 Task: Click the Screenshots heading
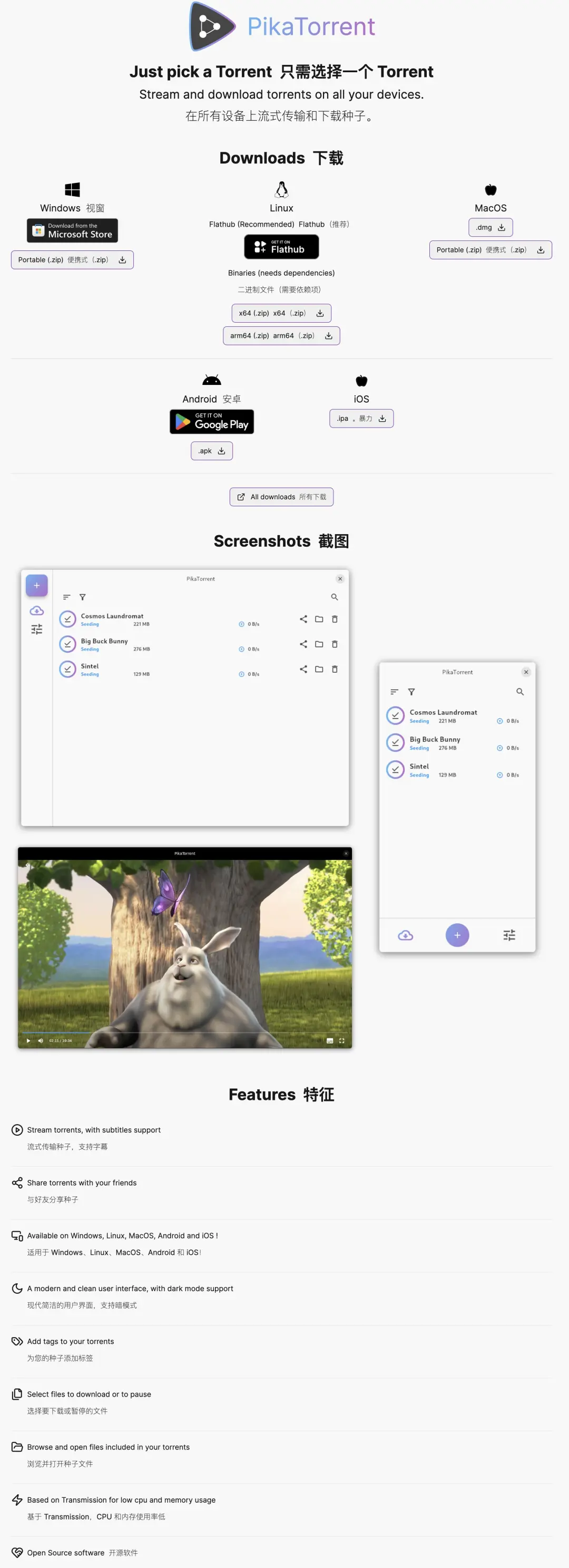click(281, 541)
